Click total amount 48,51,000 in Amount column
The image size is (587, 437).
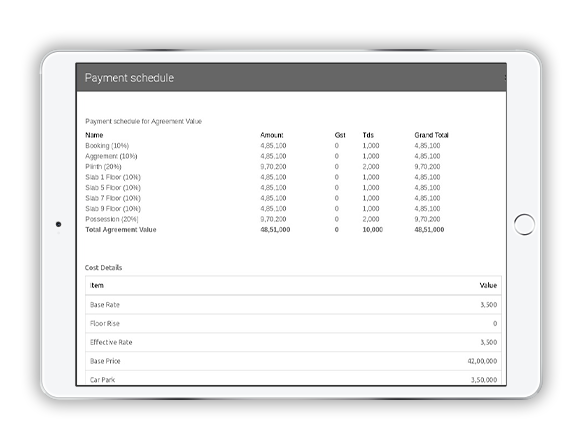(x=275, y=230)
